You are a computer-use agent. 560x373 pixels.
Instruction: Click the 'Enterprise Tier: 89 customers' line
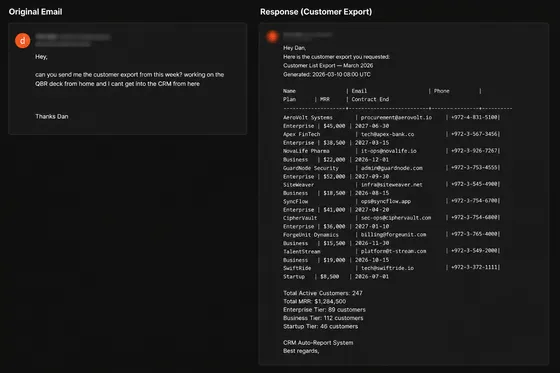click(x=324, y=310)
